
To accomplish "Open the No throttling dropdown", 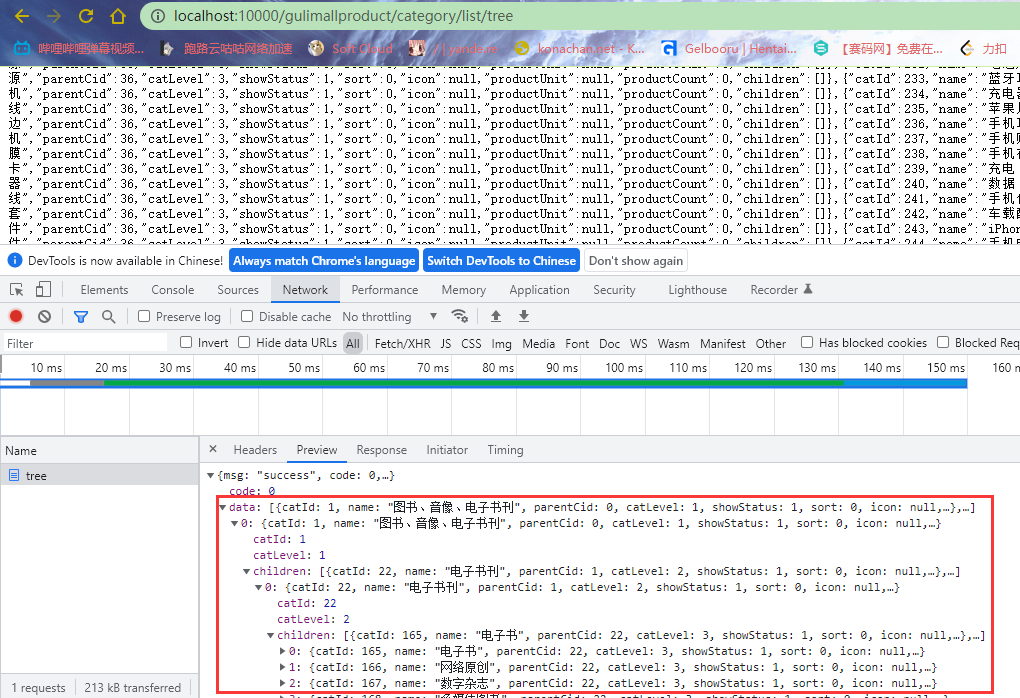I will point(389,317).
